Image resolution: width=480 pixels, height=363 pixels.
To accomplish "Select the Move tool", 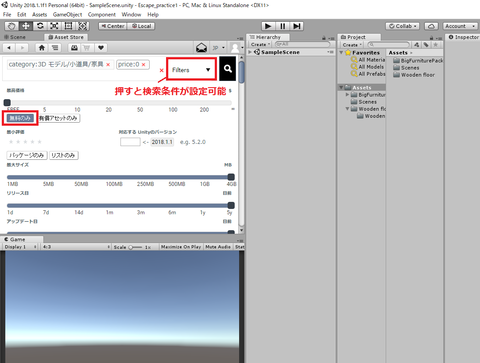I will (x=26, y=26).
